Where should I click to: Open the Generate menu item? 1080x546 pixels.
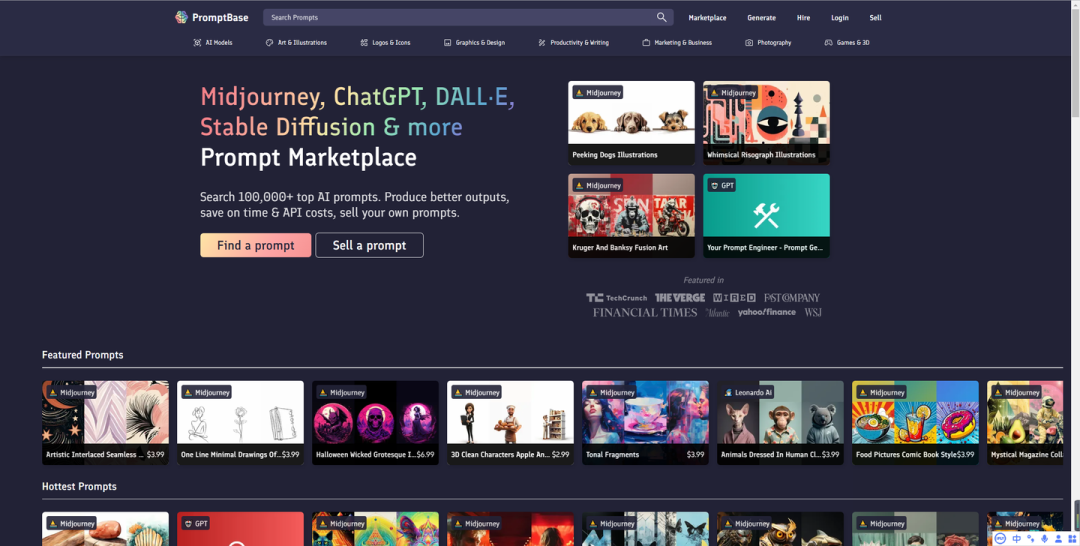click(761, 18)
